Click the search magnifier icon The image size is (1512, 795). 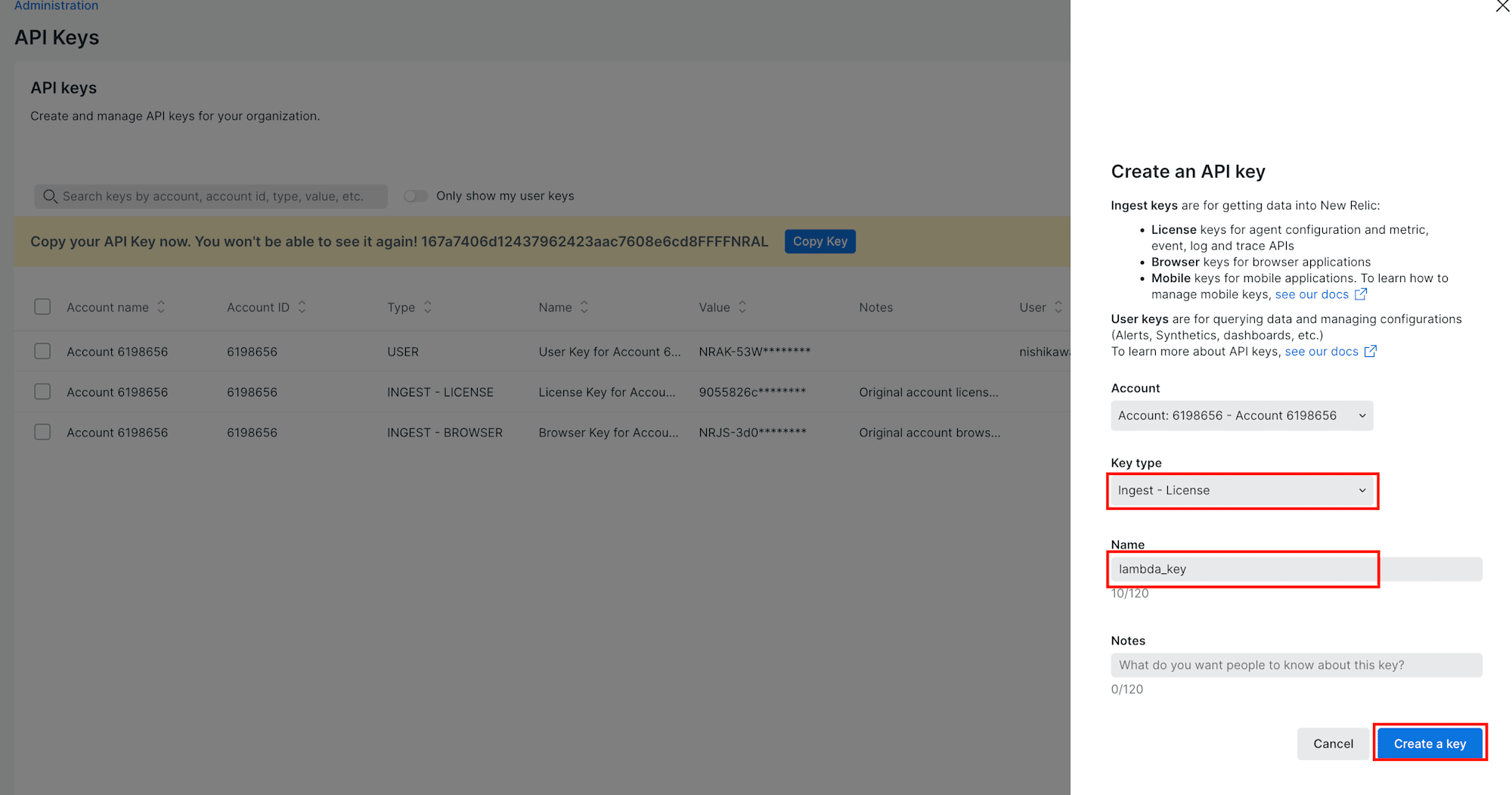click(50, 197)
